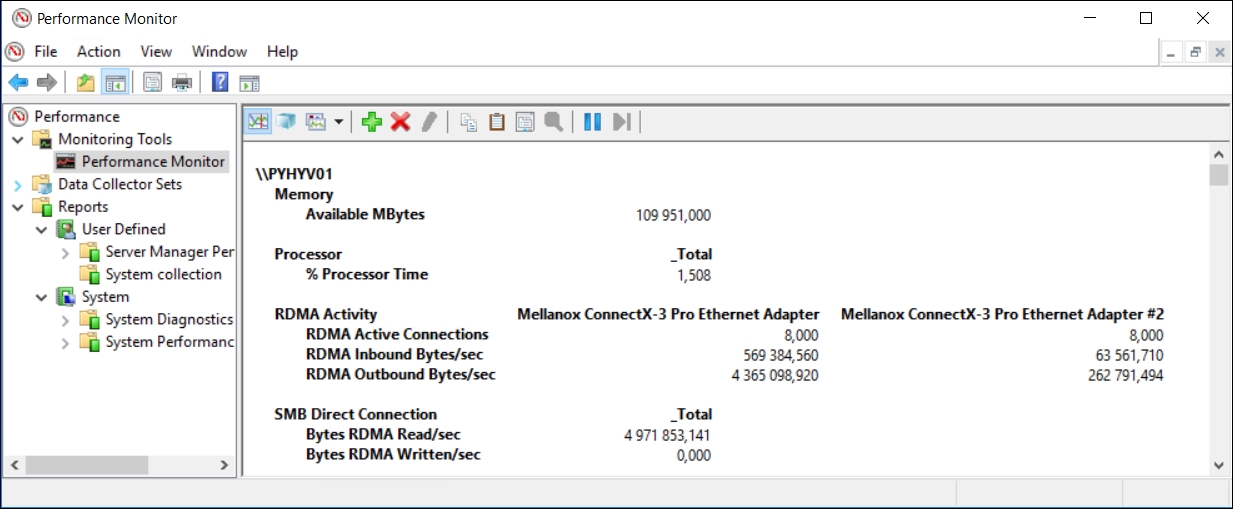Expand the Data Collector Sets node
The width and height of the screenshot is (1233, 509).
click(18, 185)
